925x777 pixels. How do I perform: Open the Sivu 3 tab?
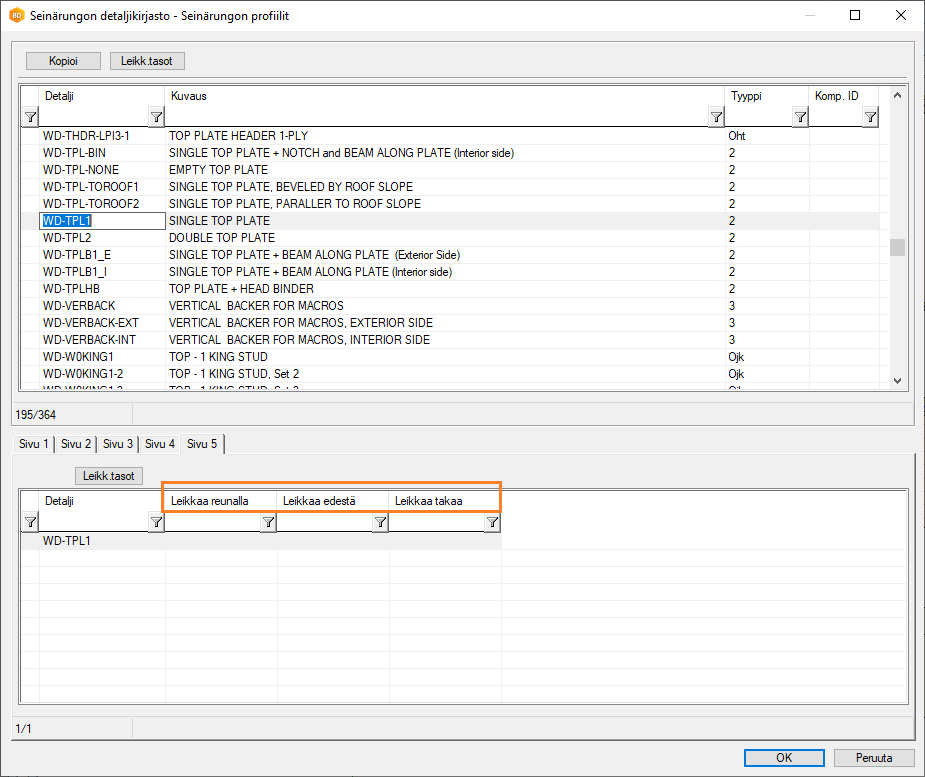point(118,444)
